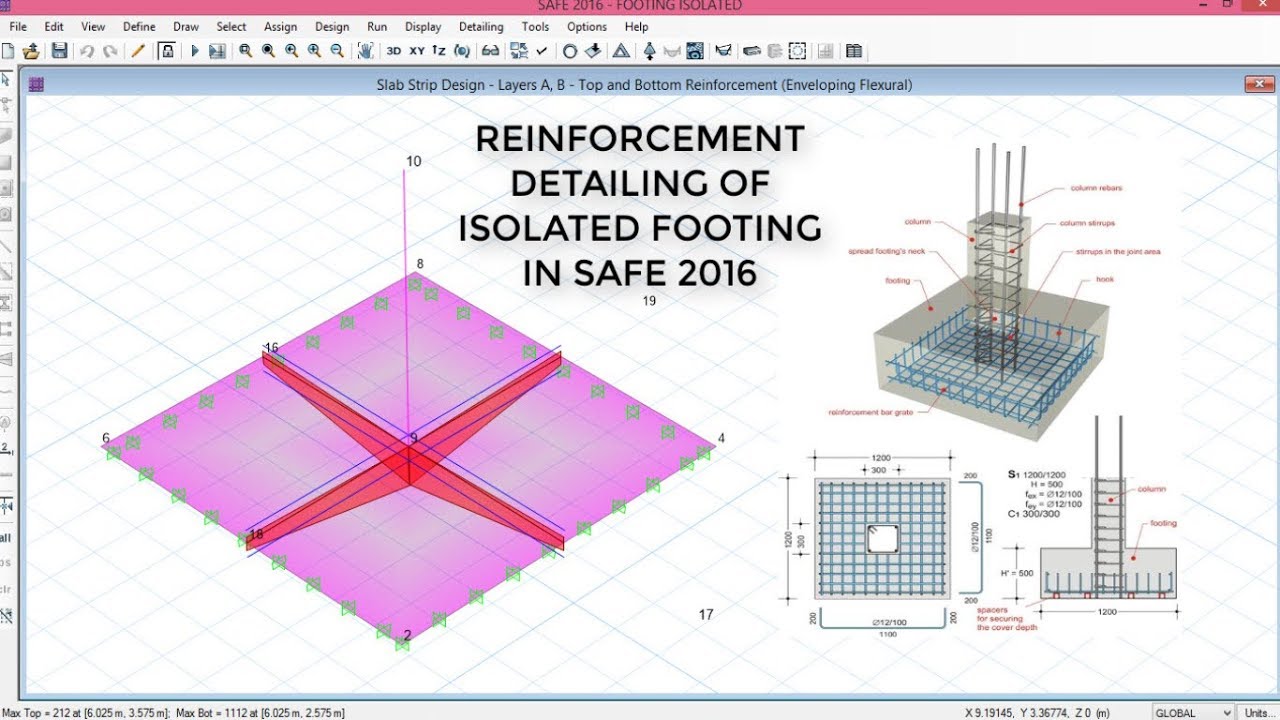Click the circle object shrink icon
Viewport: 1280px width, 720px height.
coord(570,51)
